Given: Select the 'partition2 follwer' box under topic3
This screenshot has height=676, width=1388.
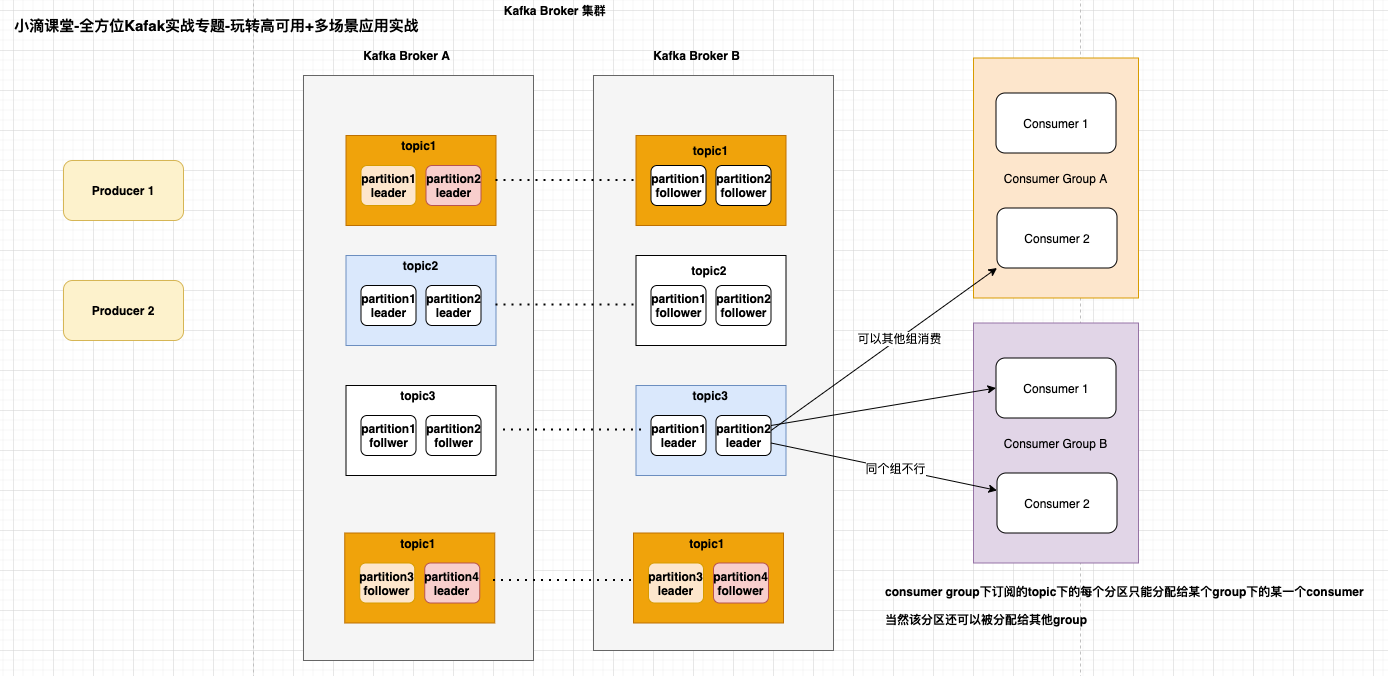Looking at the screenshot, I should [453, 435].
